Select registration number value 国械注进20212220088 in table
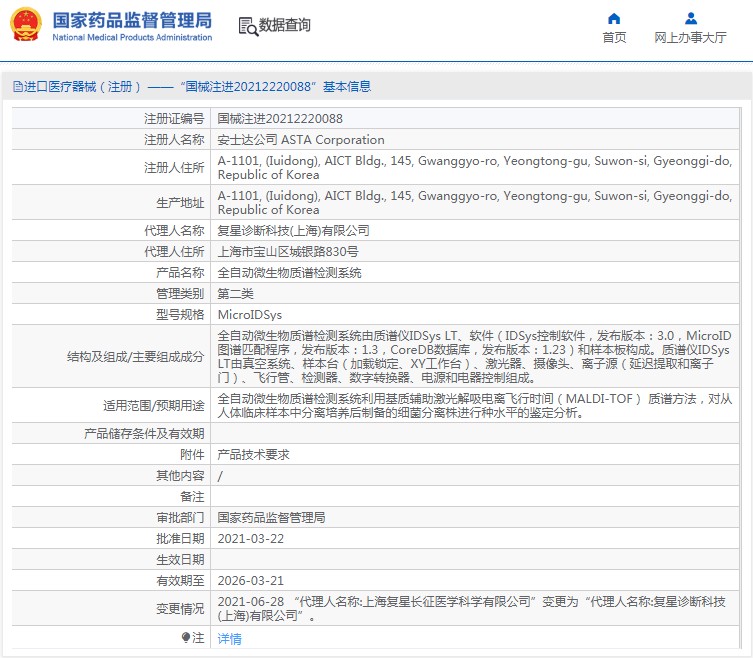 pos(280,119)
